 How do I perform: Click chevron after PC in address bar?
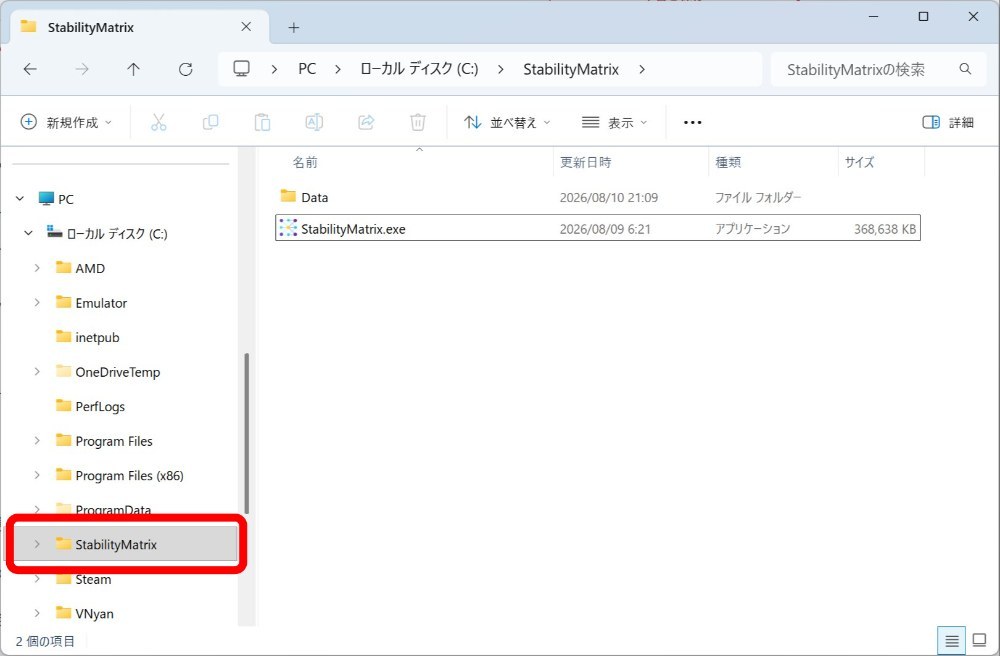coord(338,69)
